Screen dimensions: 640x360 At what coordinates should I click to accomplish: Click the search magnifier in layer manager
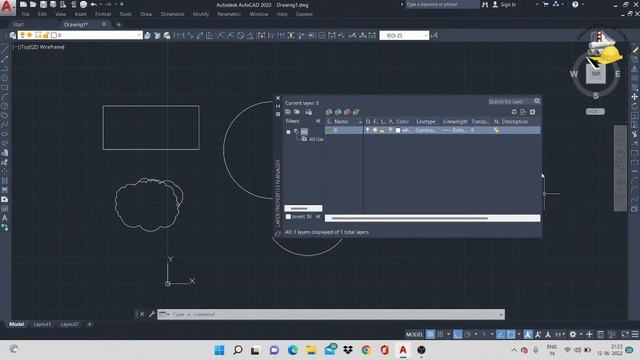tap(537, 101)
